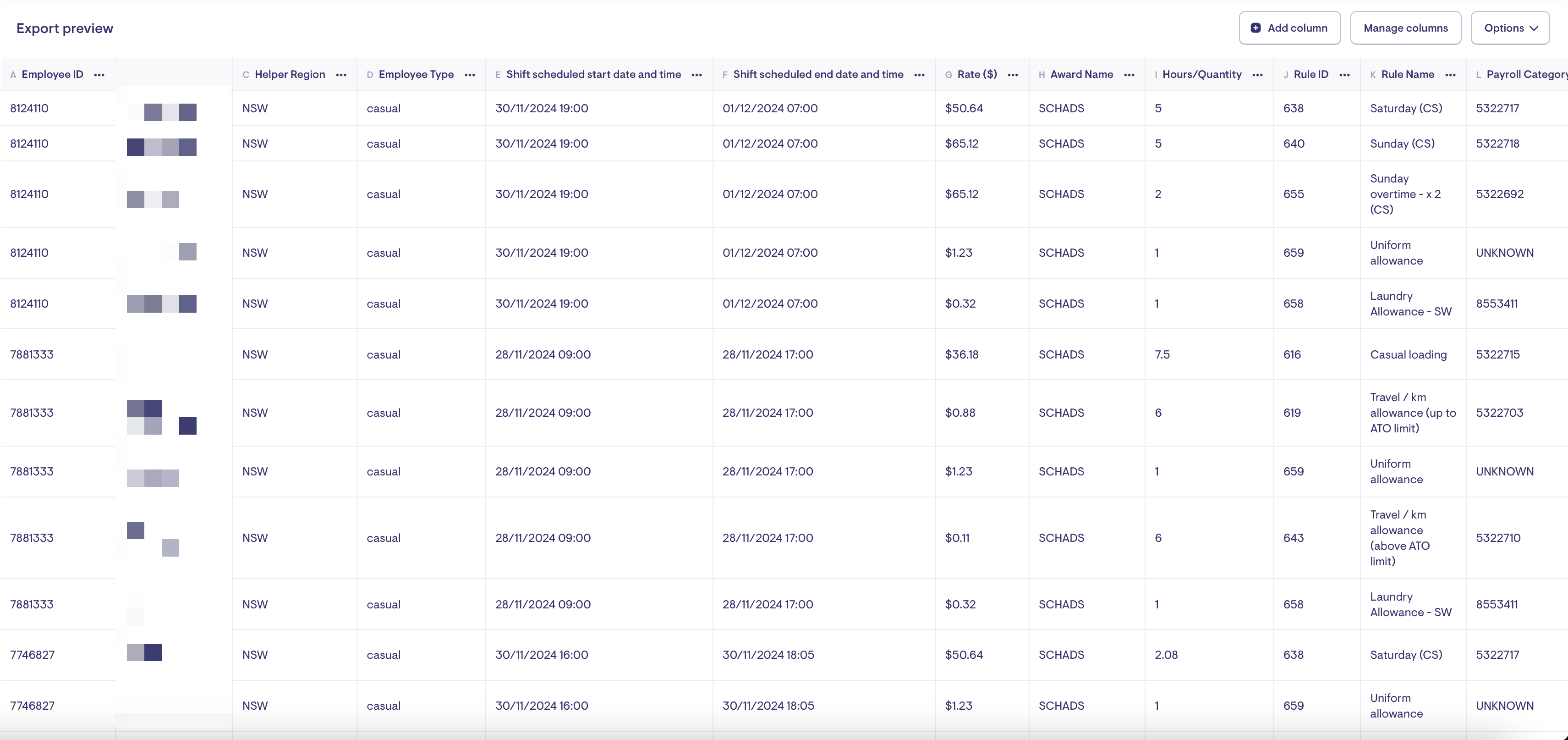Select Rule ID 616 cell
This screenshot has height=740, width=1568.
(1292, 354)
